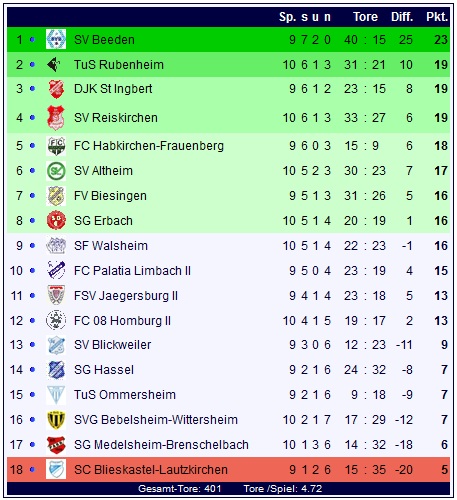Screen dimensions: 457x500
Task: Click the blue dot next to rank 9
Action: 32,246
